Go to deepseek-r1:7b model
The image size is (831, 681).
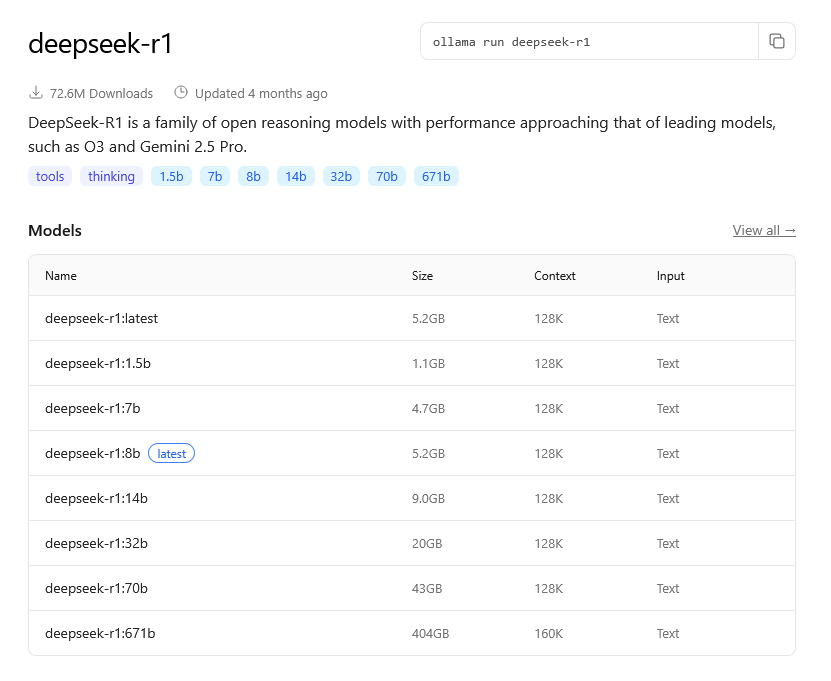click(x=91, y=408)
